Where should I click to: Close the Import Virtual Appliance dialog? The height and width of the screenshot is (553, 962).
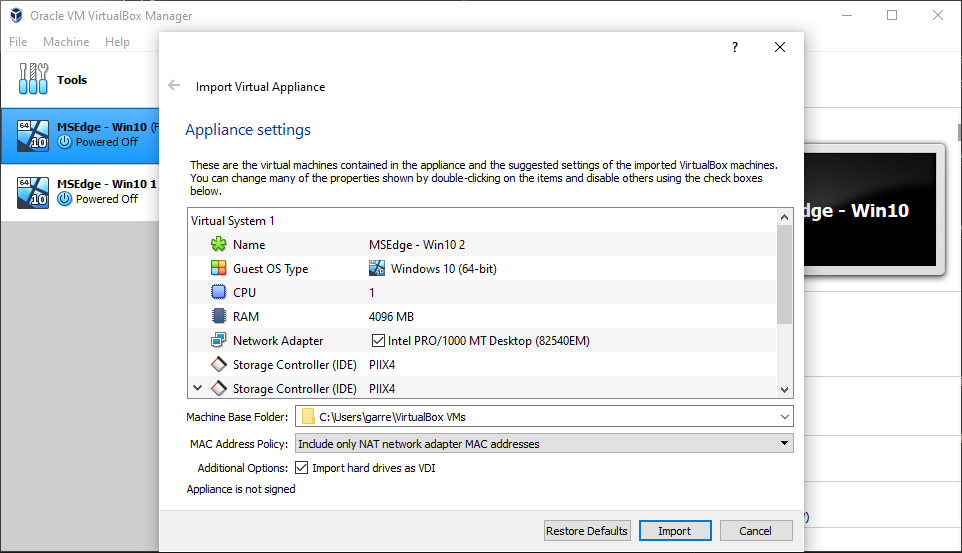(780, 47)
